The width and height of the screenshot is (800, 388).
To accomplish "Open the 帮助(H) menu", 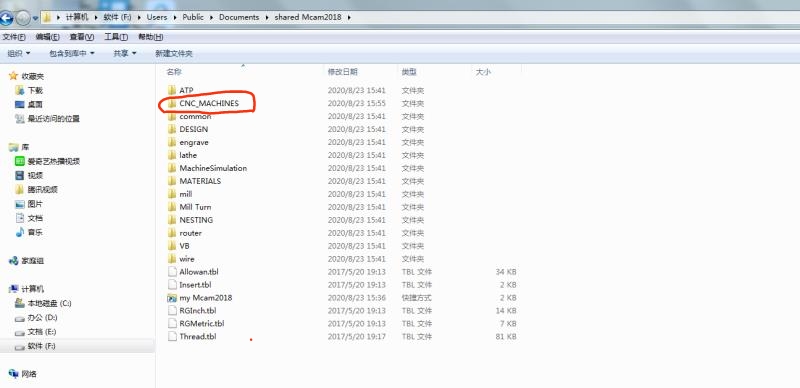I will (151, 37).
